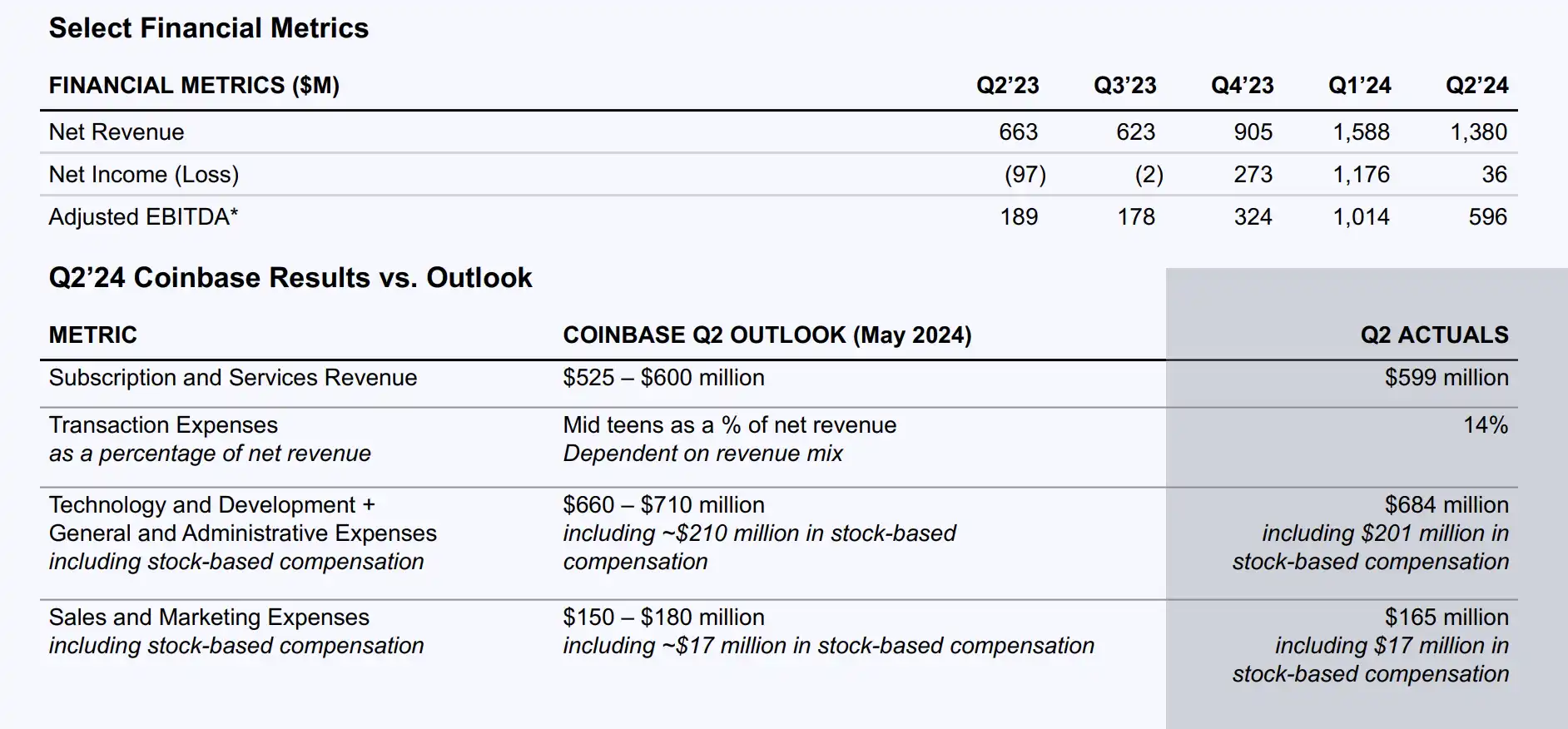Click the 14% transaction expenses actual
Image resolution: width=1568 pixels, height=729 pixels.
pos(1485,425)
